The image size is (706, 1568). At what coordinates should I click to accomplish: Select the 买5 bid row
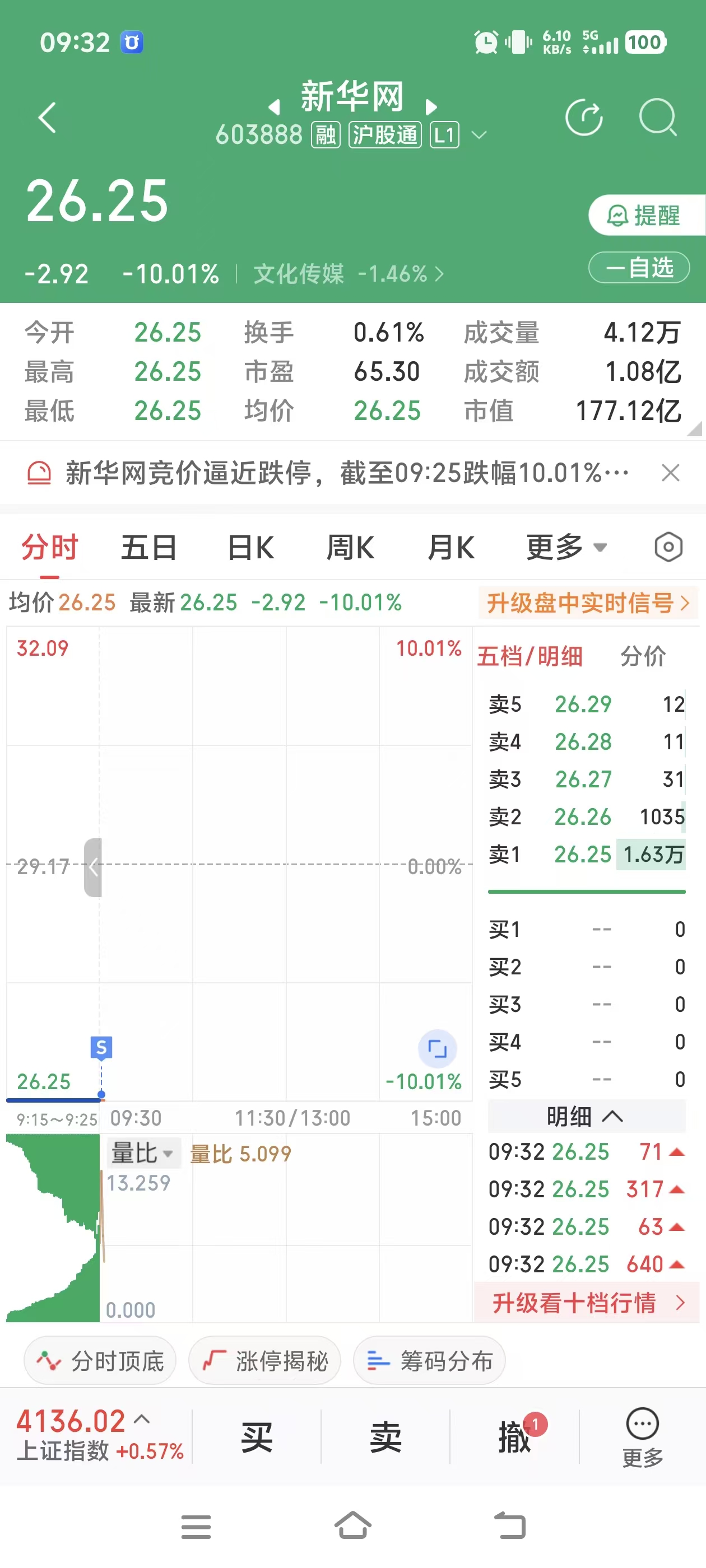click(x=587, y=1079)
